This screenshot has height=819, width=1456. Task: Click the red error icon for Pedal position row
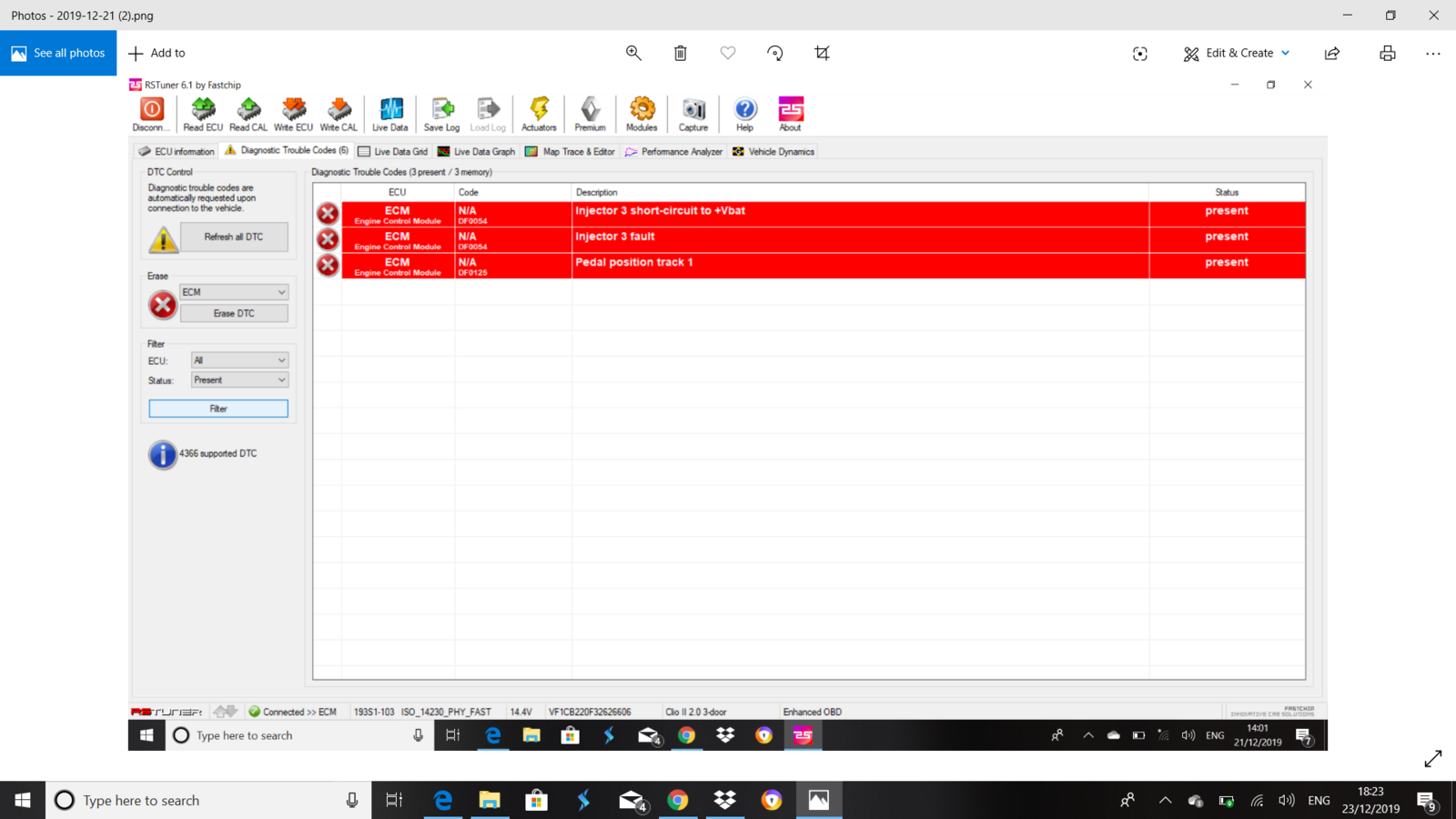(328, 265)
